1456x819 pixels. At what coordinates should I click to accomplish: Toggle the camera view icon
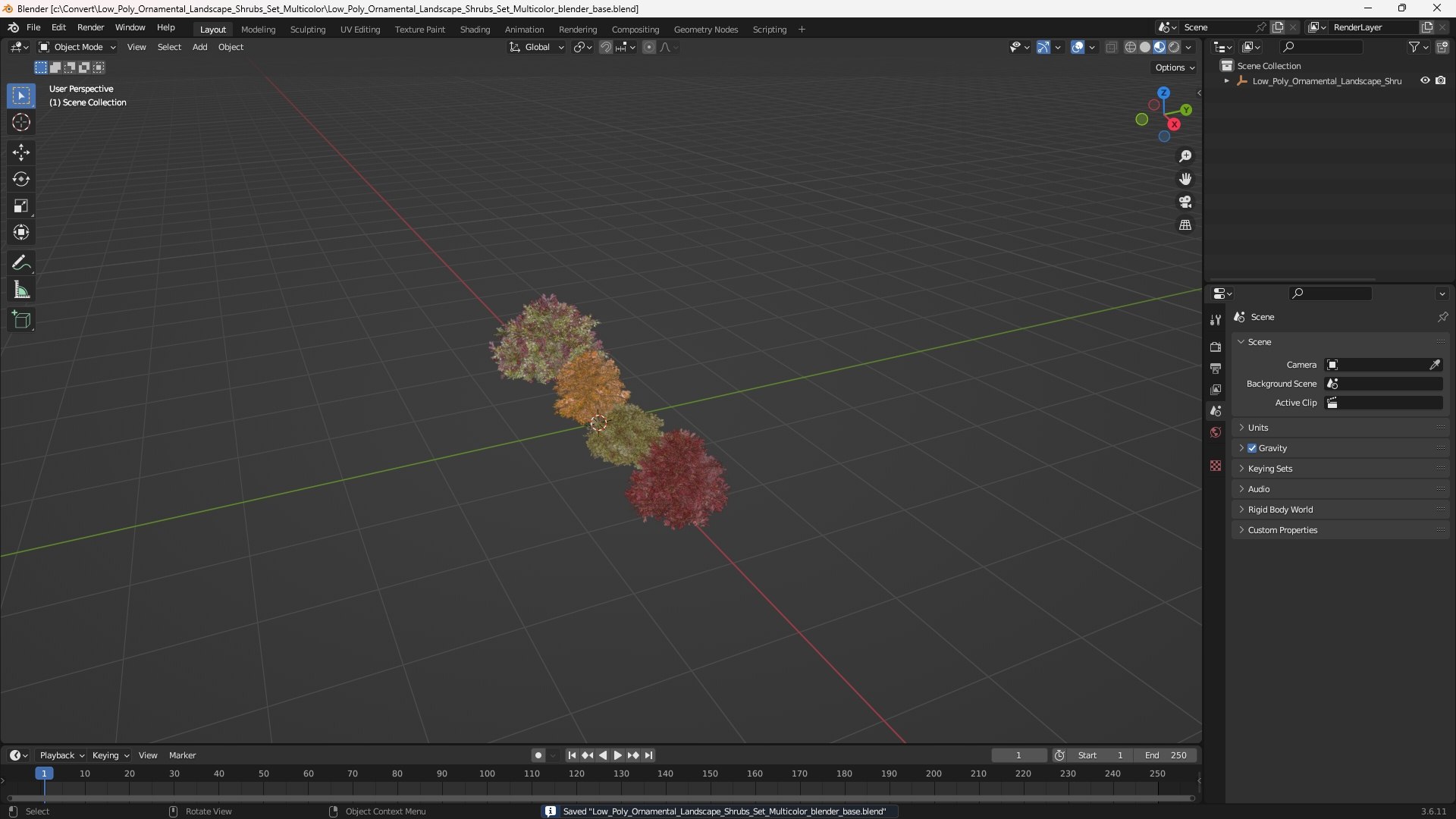(1185, 202)
